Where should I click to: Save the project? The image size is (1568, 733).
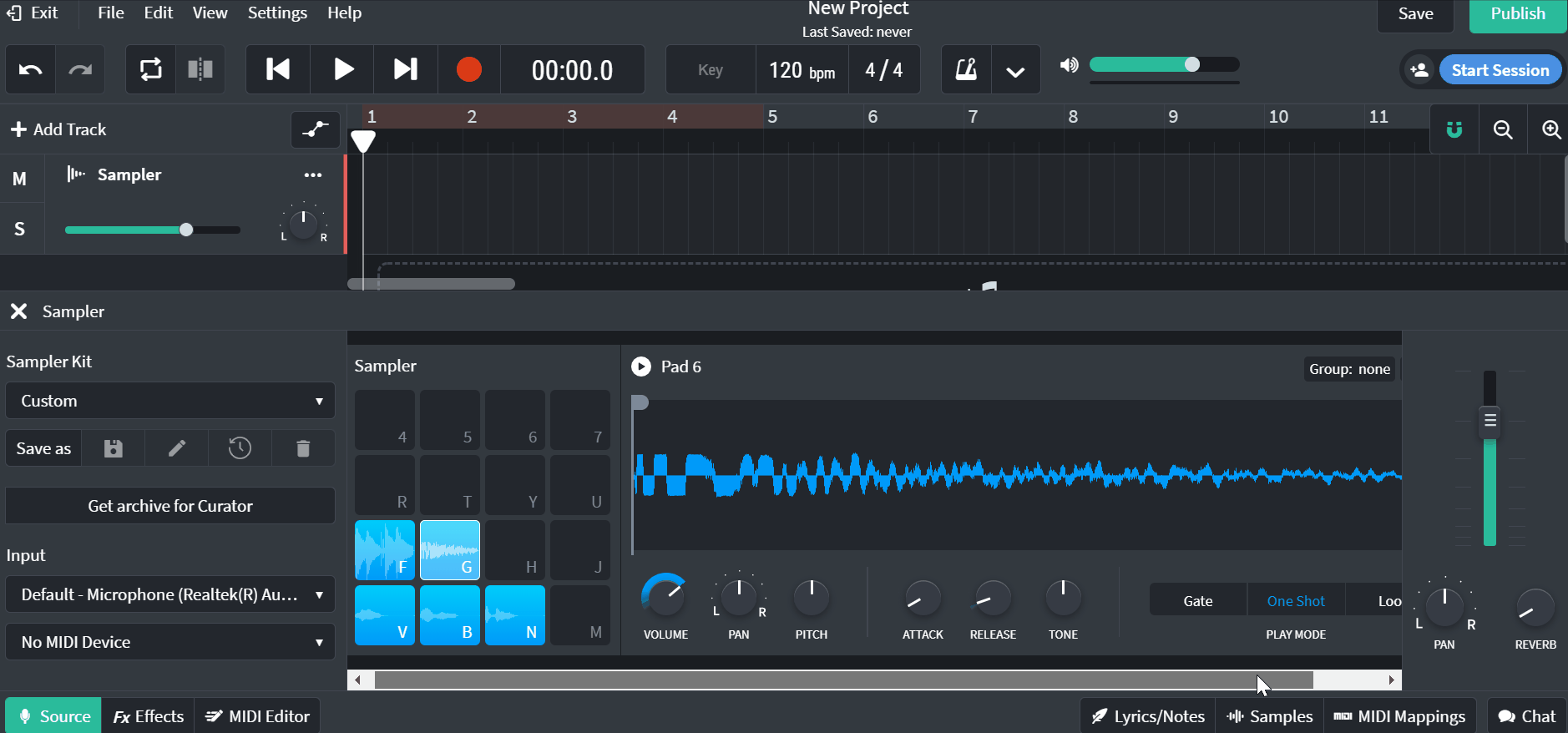(x=1415, y=14)
